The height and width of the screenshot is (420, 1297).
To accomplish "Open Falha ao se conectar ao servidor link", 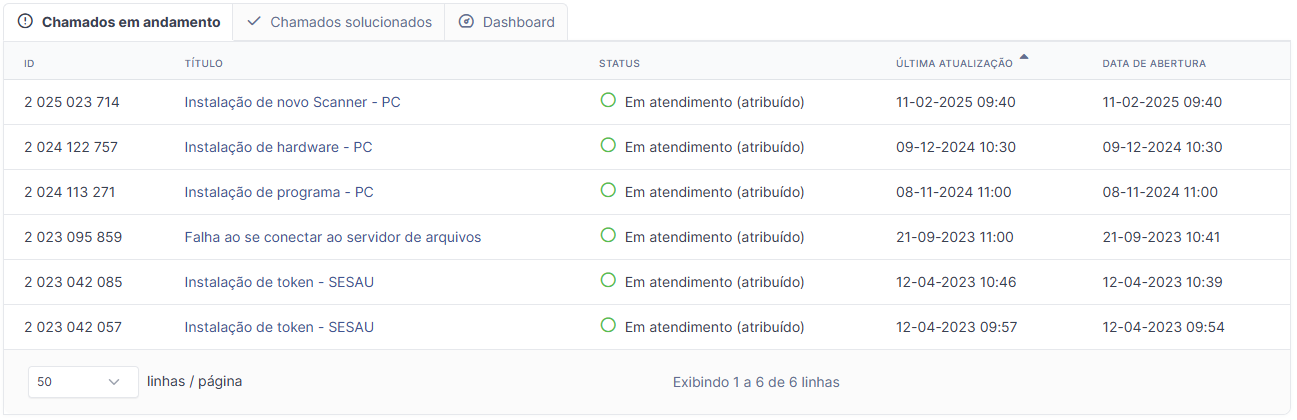I will click(332, 237).
